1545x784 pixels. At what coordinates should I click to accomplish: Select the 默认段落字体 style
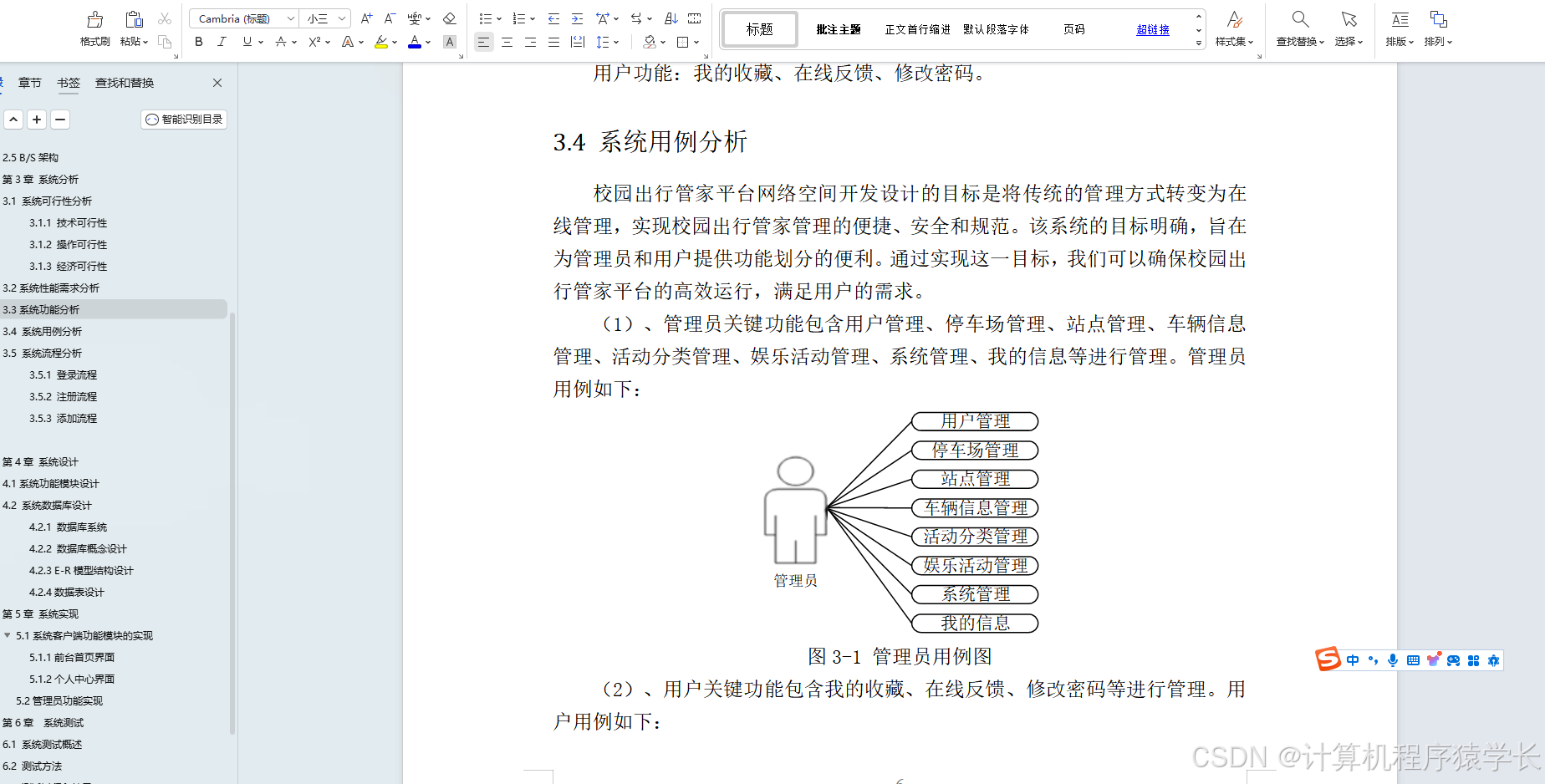(996, 29)
